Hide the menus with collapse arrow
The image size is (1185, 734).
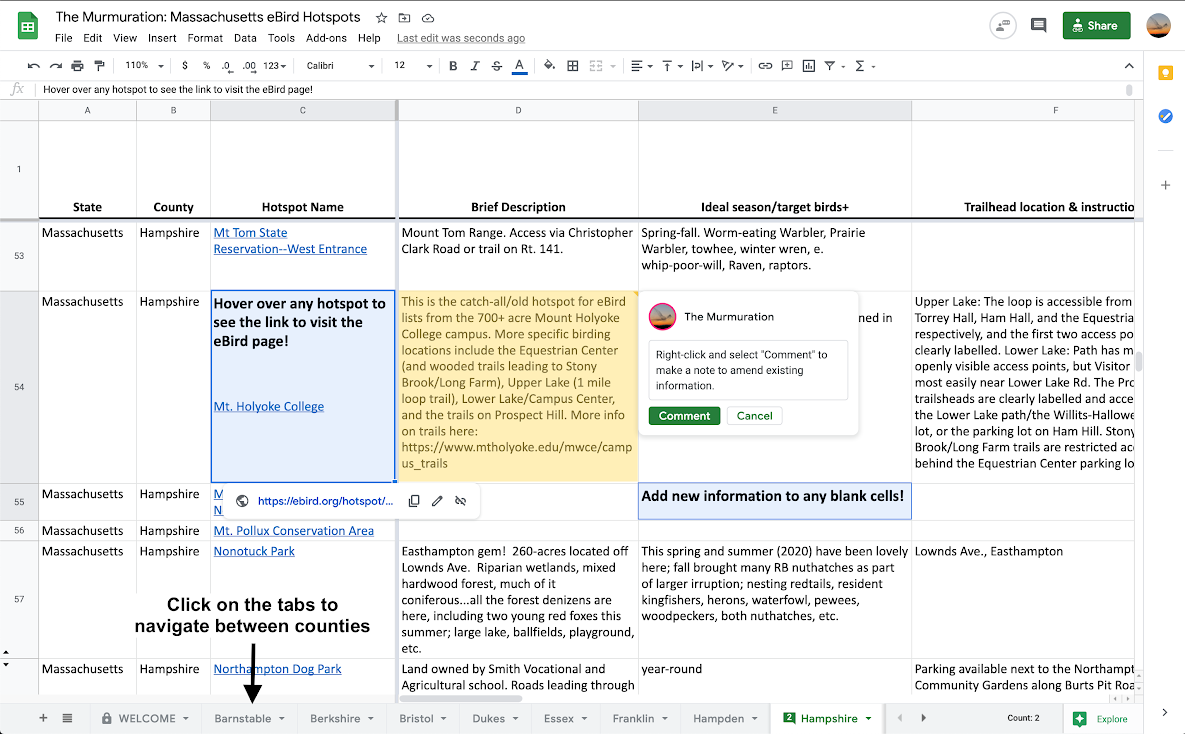click(1129, 66)
